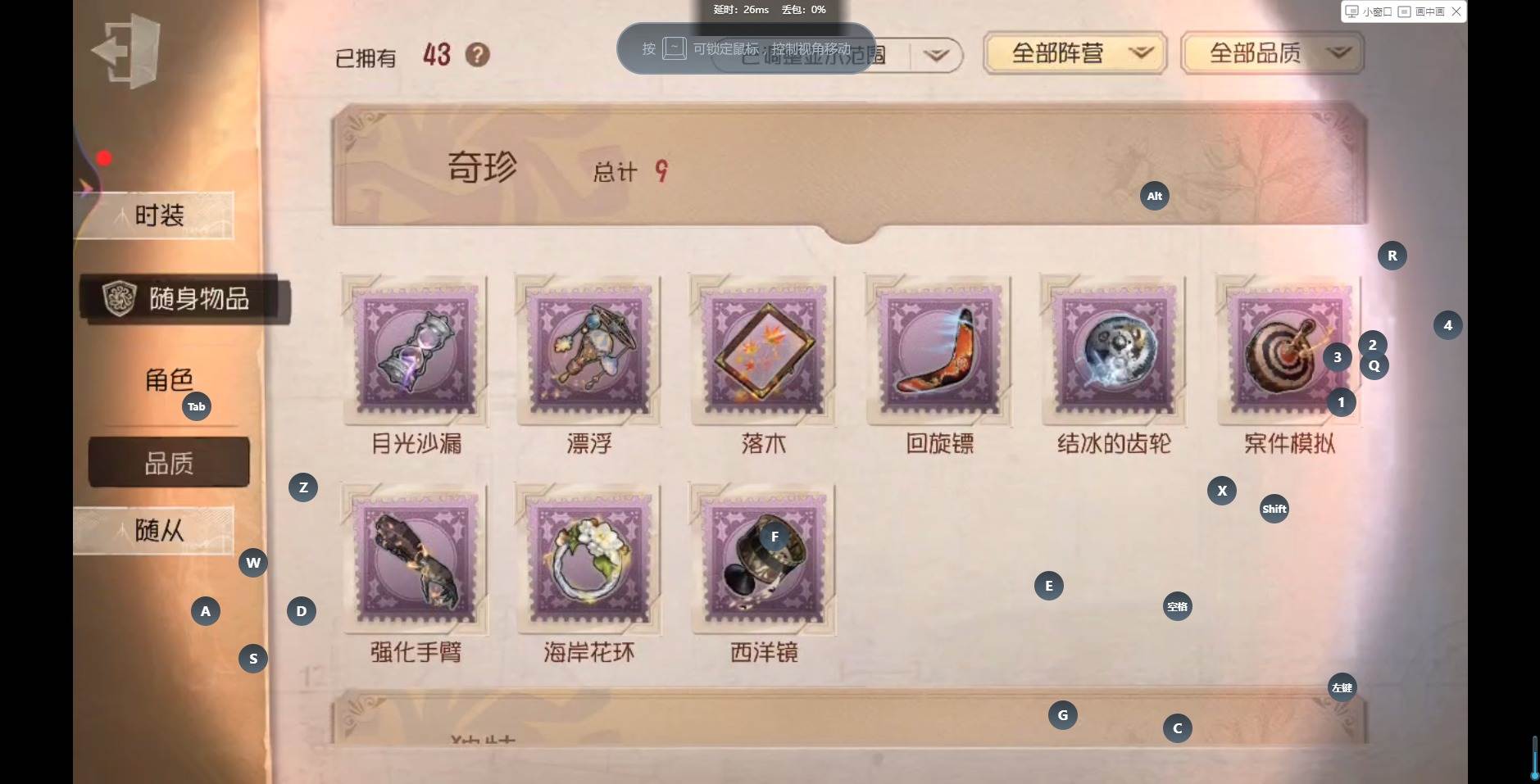Choose the 落木 leaf frame item

tap(764, 350)
